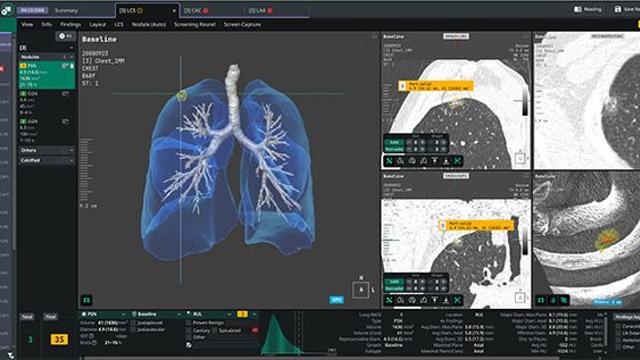Screen dimensions: 640x360
Task: Open the View menu
Action: 27,24
